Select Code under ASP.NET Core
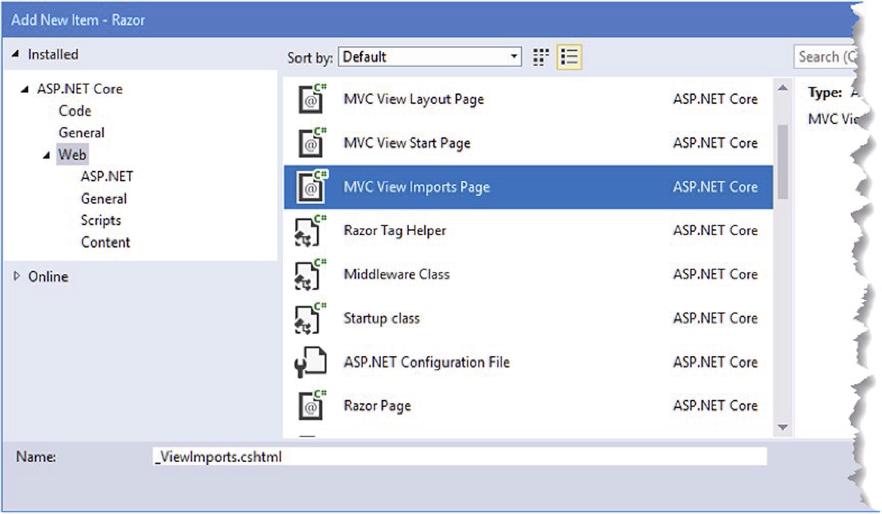Viewport: 882px width, 514px height. click(x=75, y=111)
